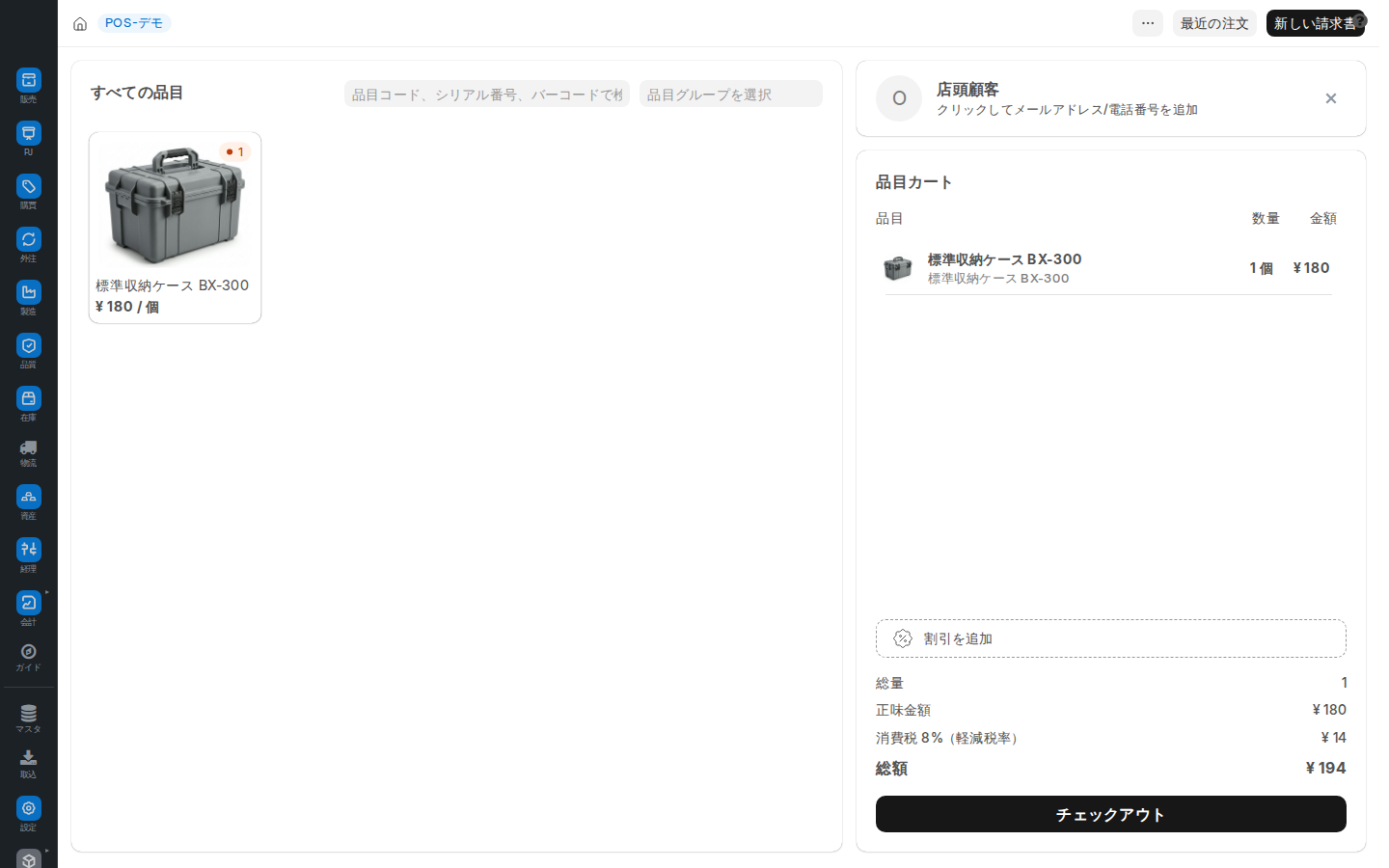
Task: Open the 販売 (Sales) module in sidebar
Action: coord(29,80)
